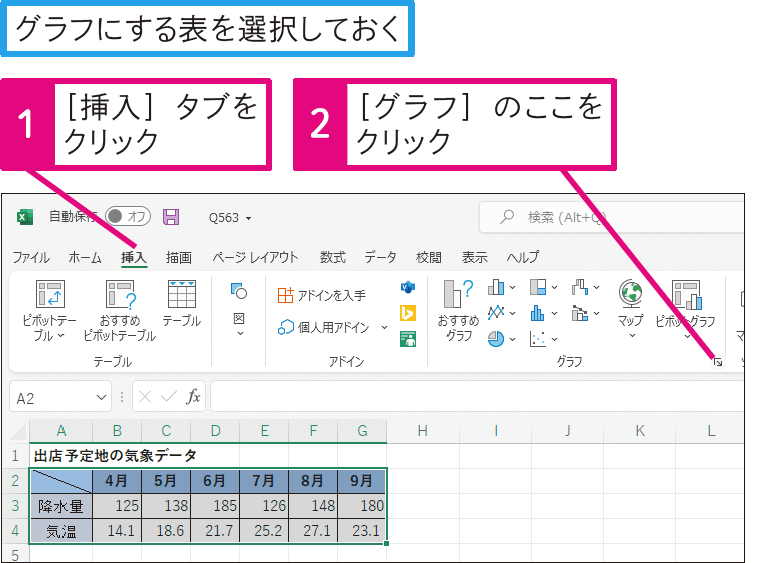The image size is (783, 563).
Task: Select the 挿入 tab
Action: (x=134, y=257)
